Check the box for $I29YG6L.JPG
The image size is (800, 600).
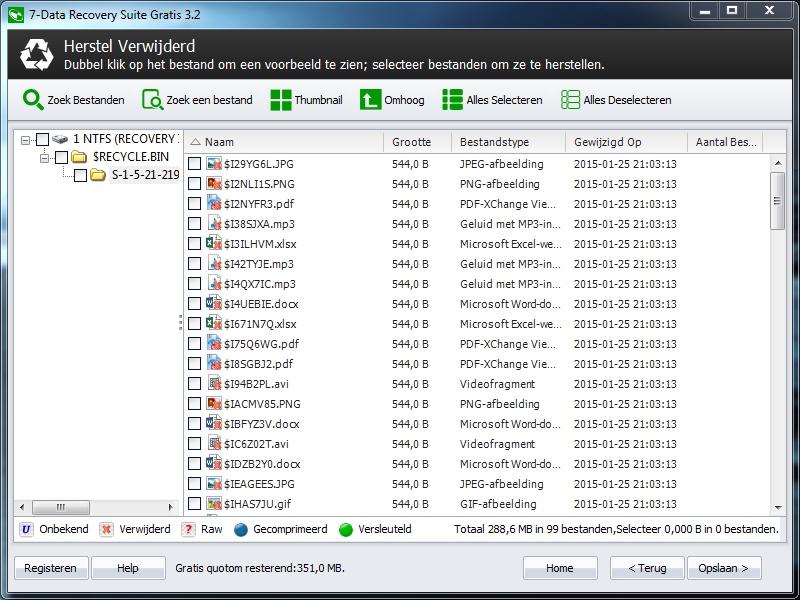(194, 164)
